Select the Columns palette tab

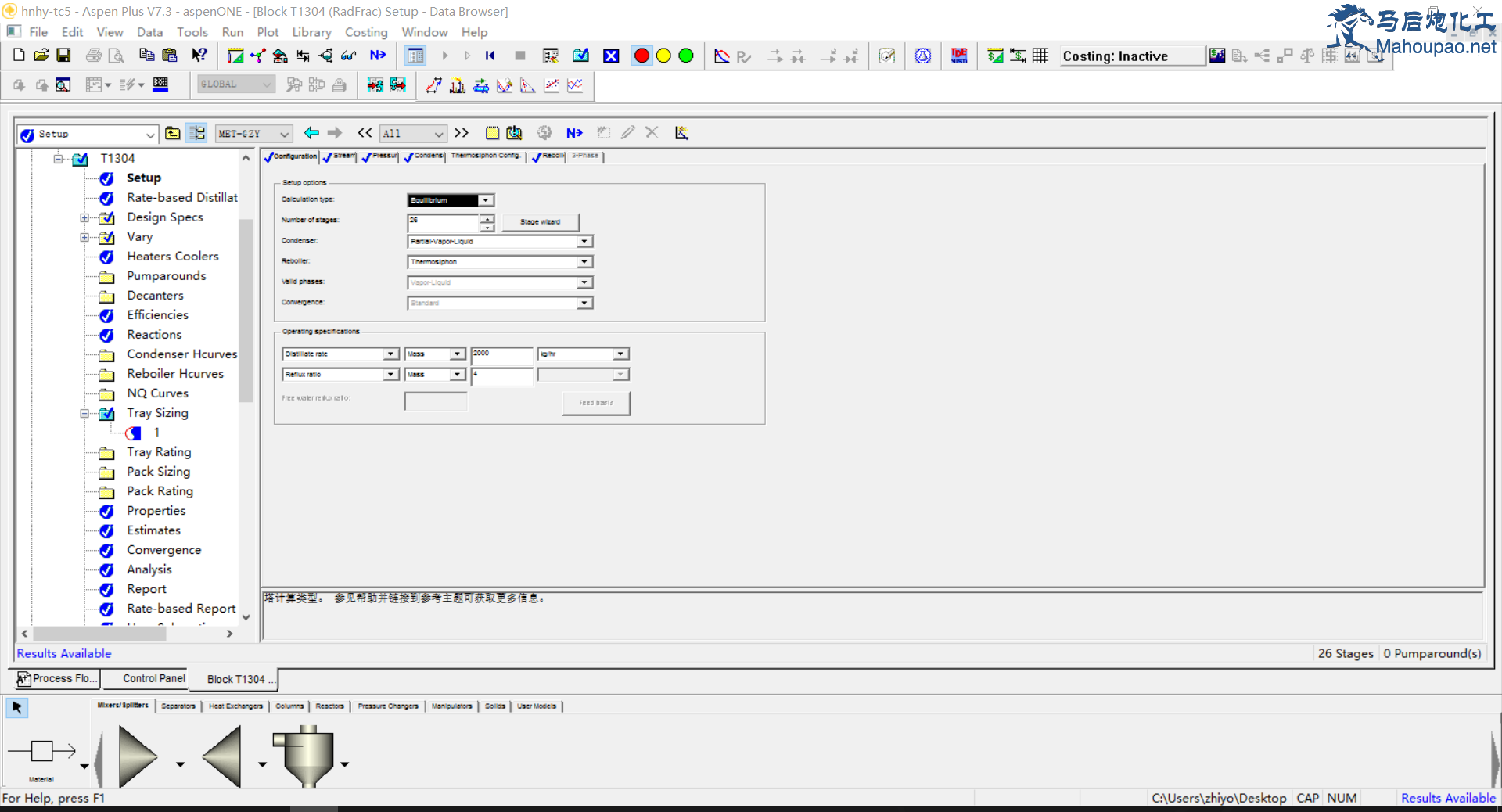pyautogui.click(x=289, y=706)
